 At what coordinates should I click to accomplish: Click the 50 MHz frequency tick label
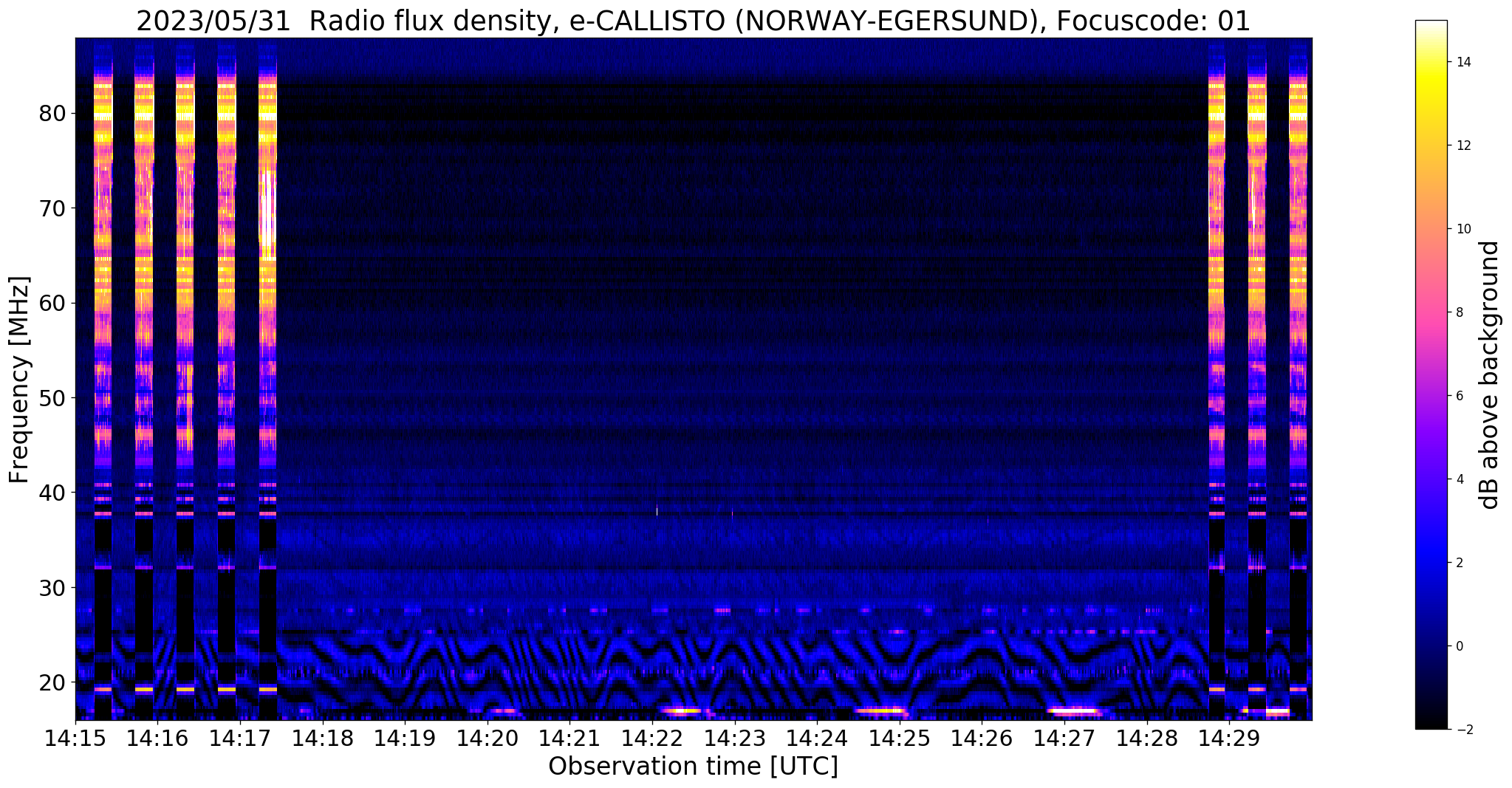tap(53, 398)
